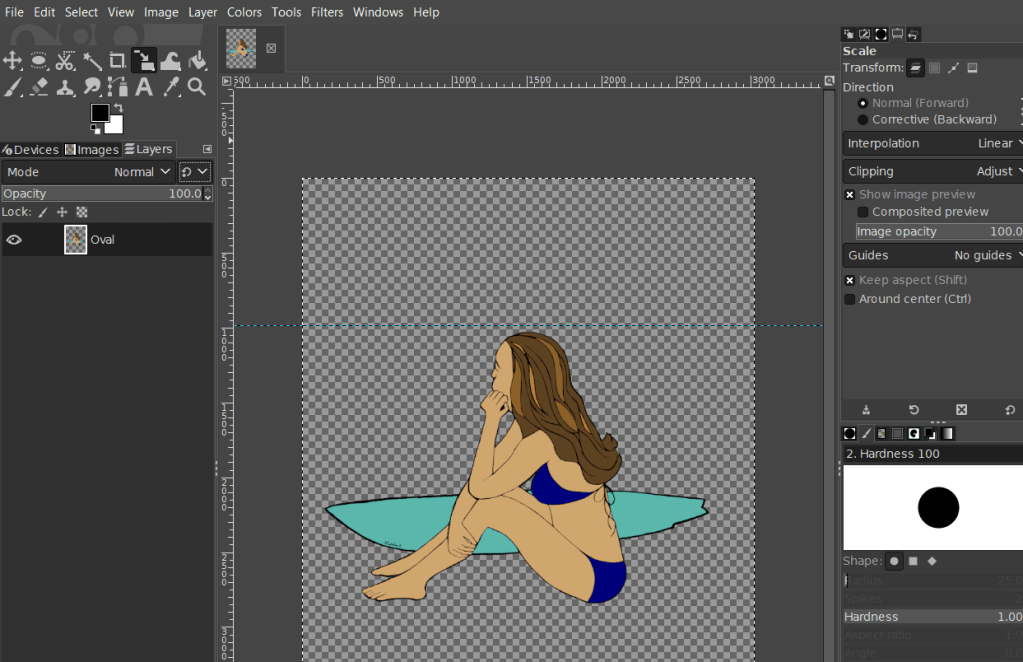The height and width of the screenshot is (662, 1023).
Task: Select the Zoom magnifier tool
Action: [197, 88]
